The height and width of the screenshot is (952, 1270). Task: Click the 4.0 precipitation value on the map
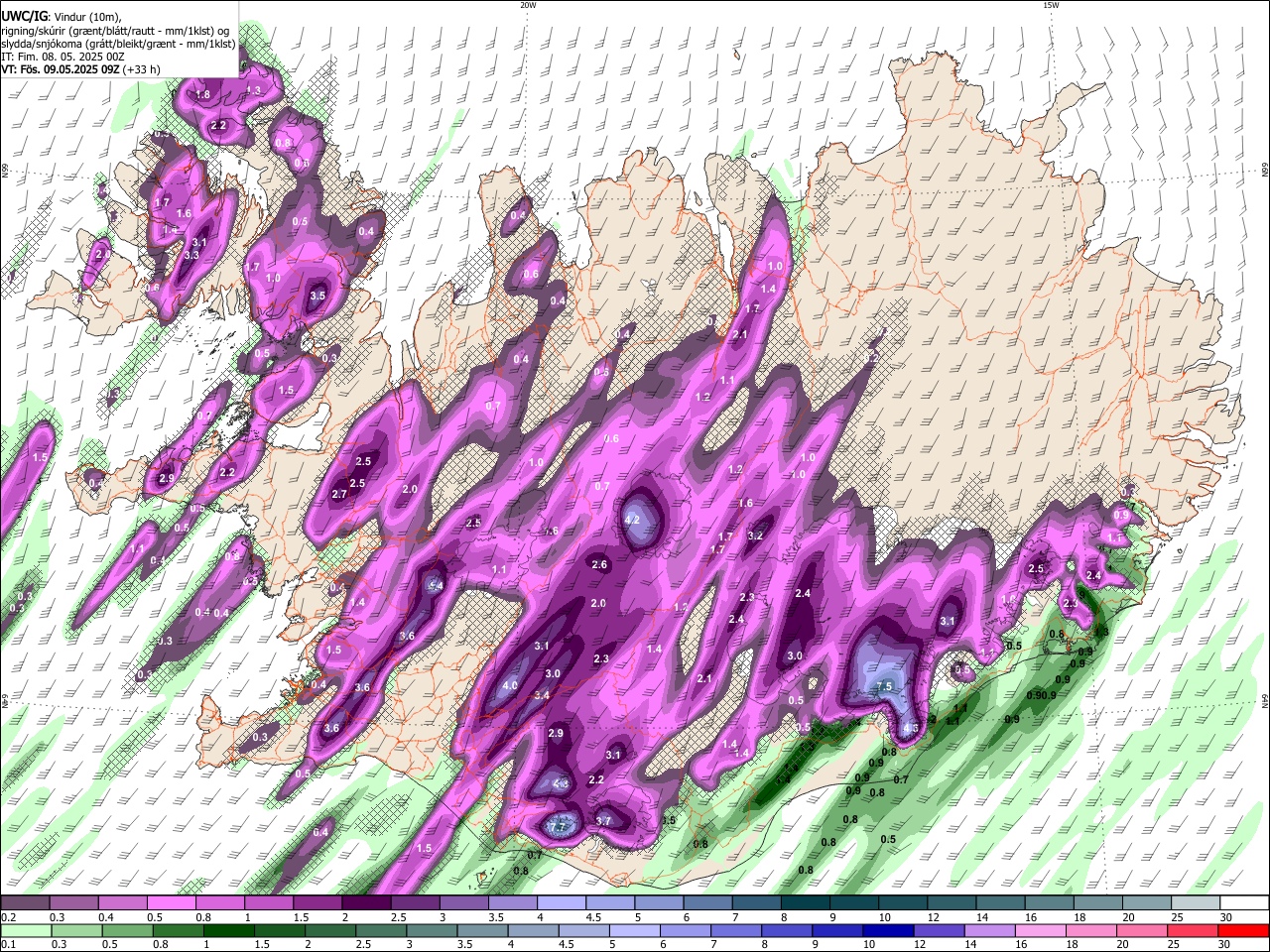click(x=510, y=685)
